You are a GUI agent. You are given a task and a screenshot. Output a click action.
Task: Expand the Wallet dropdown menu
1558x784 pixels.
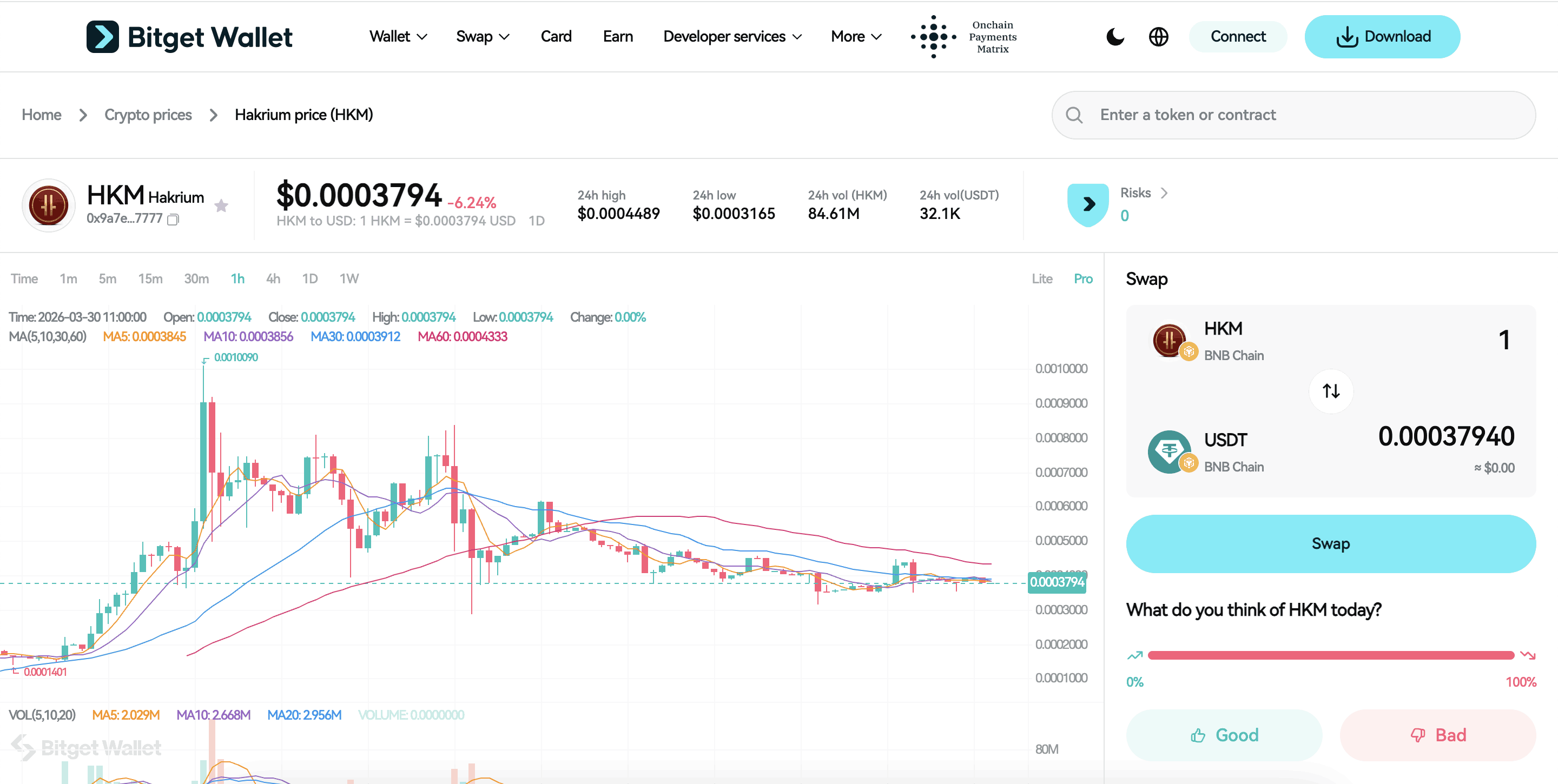point(398,36)
